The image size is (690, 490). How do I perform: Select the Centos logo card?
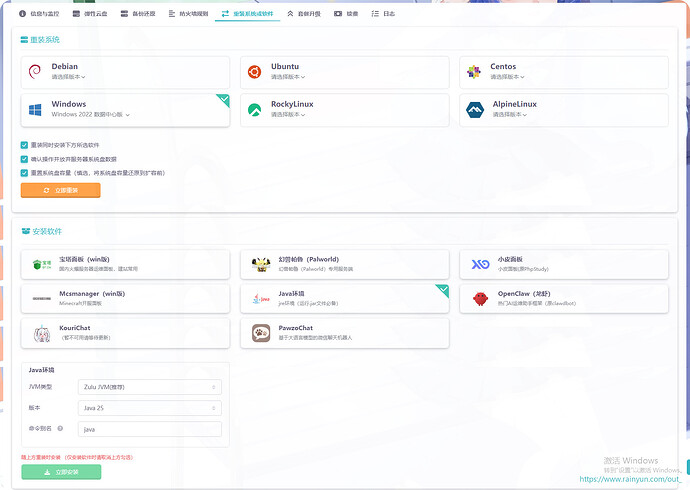click(564, 72)
